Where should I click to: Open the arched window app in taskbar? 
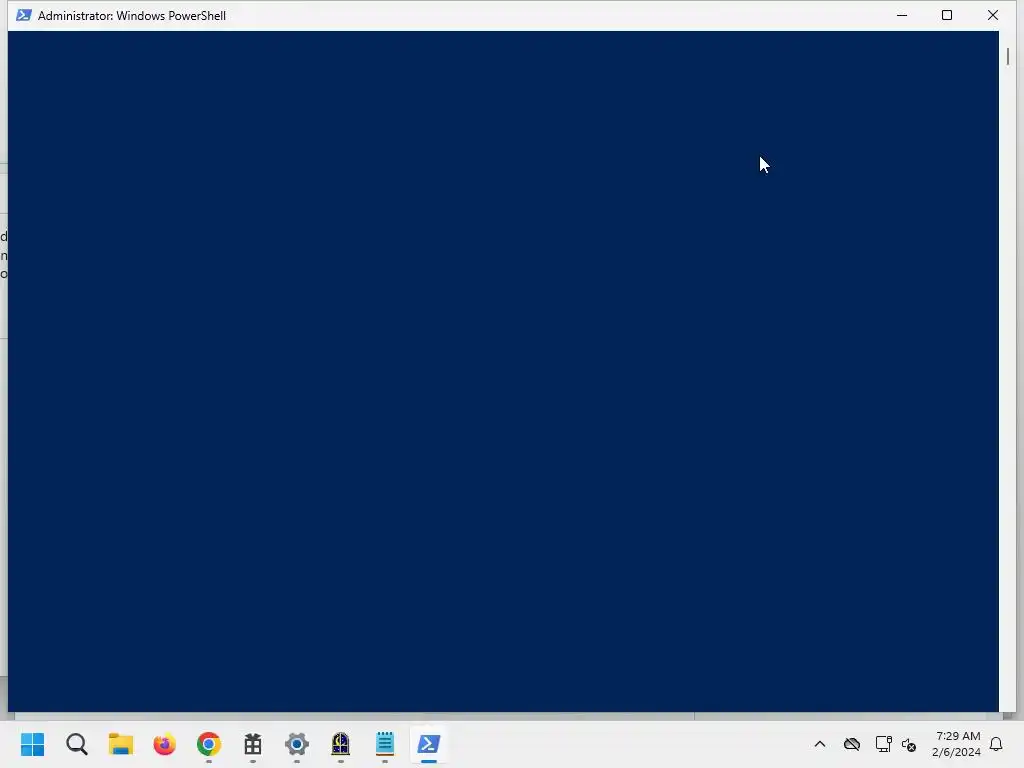(340, 744)
